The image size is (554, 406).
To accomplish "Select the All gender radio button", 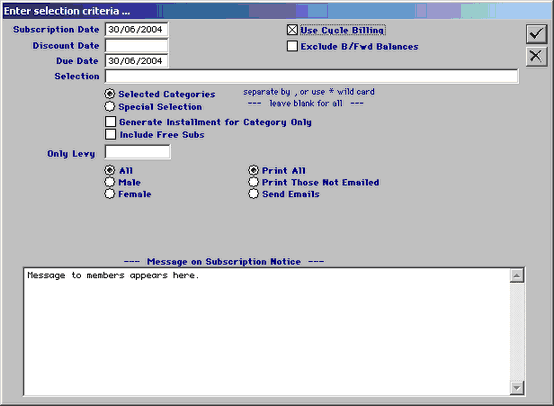I will click(x=110, y=170).
